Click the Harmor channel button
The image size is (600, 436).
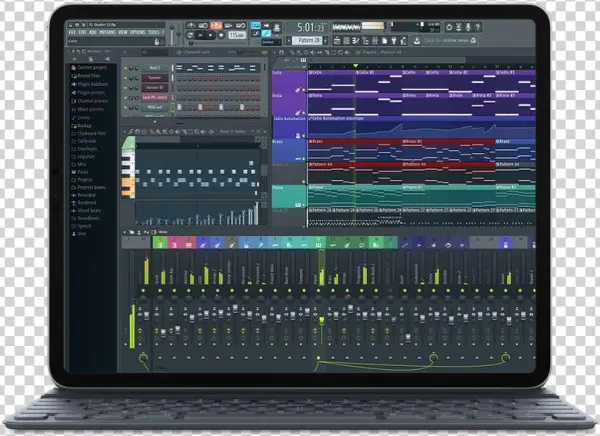click(x=155, y=78)
